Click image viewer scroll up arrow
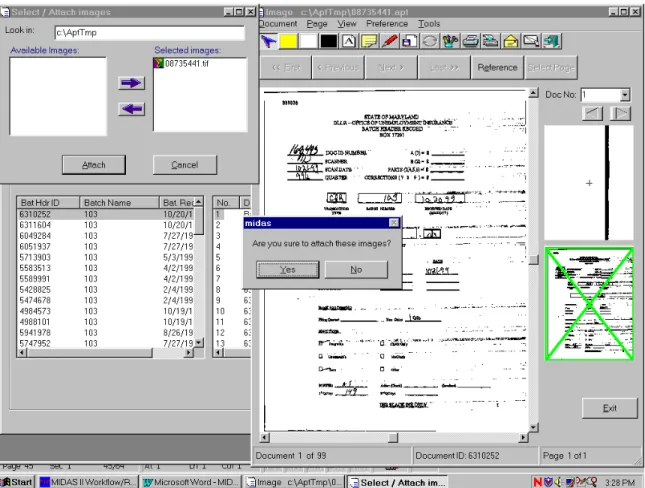This screenshot has width=645, height=488. (x=533, y=93)
